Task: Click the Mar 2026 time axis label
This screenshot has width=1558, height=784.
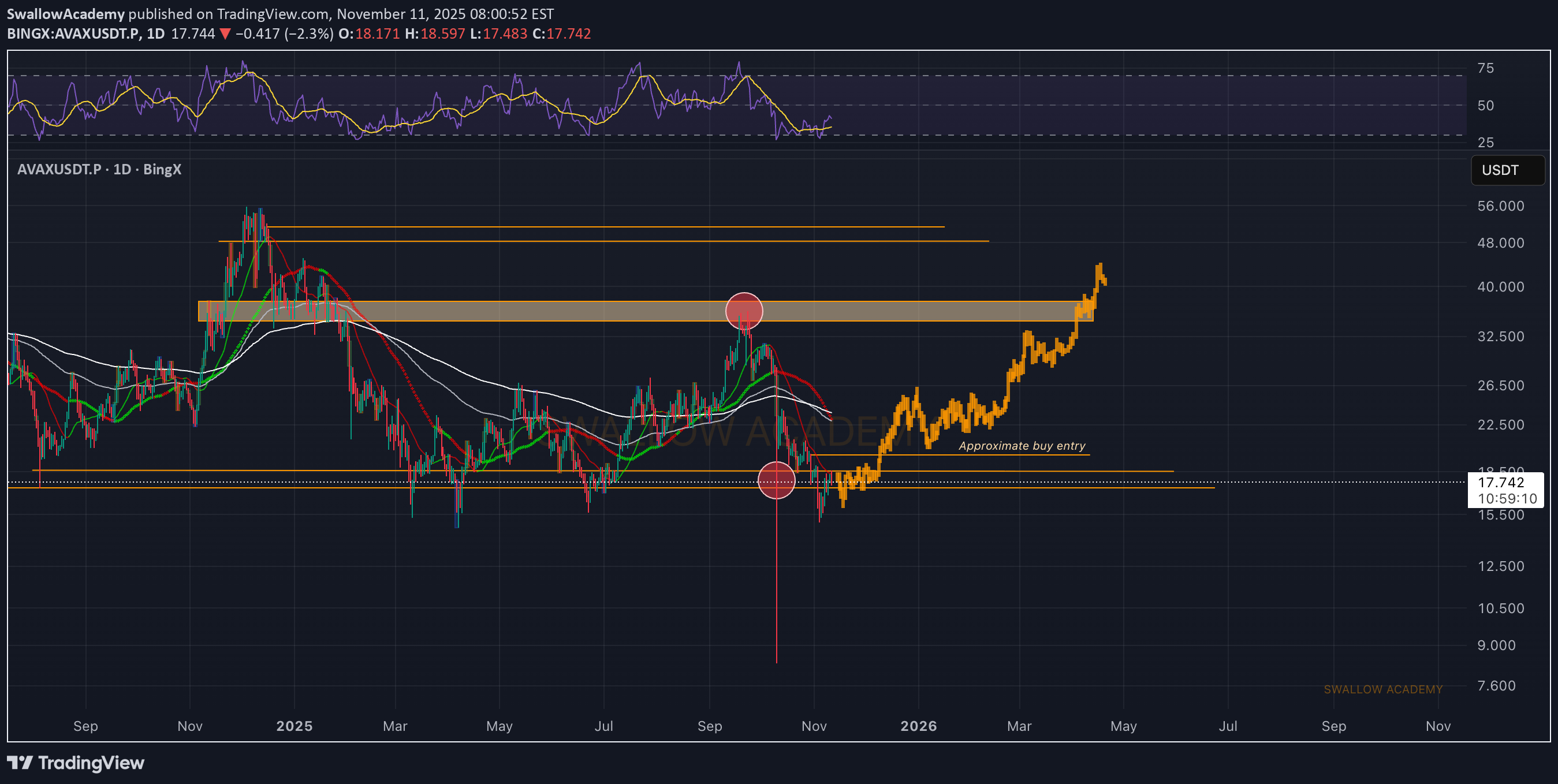Action: coord(1019,726)
